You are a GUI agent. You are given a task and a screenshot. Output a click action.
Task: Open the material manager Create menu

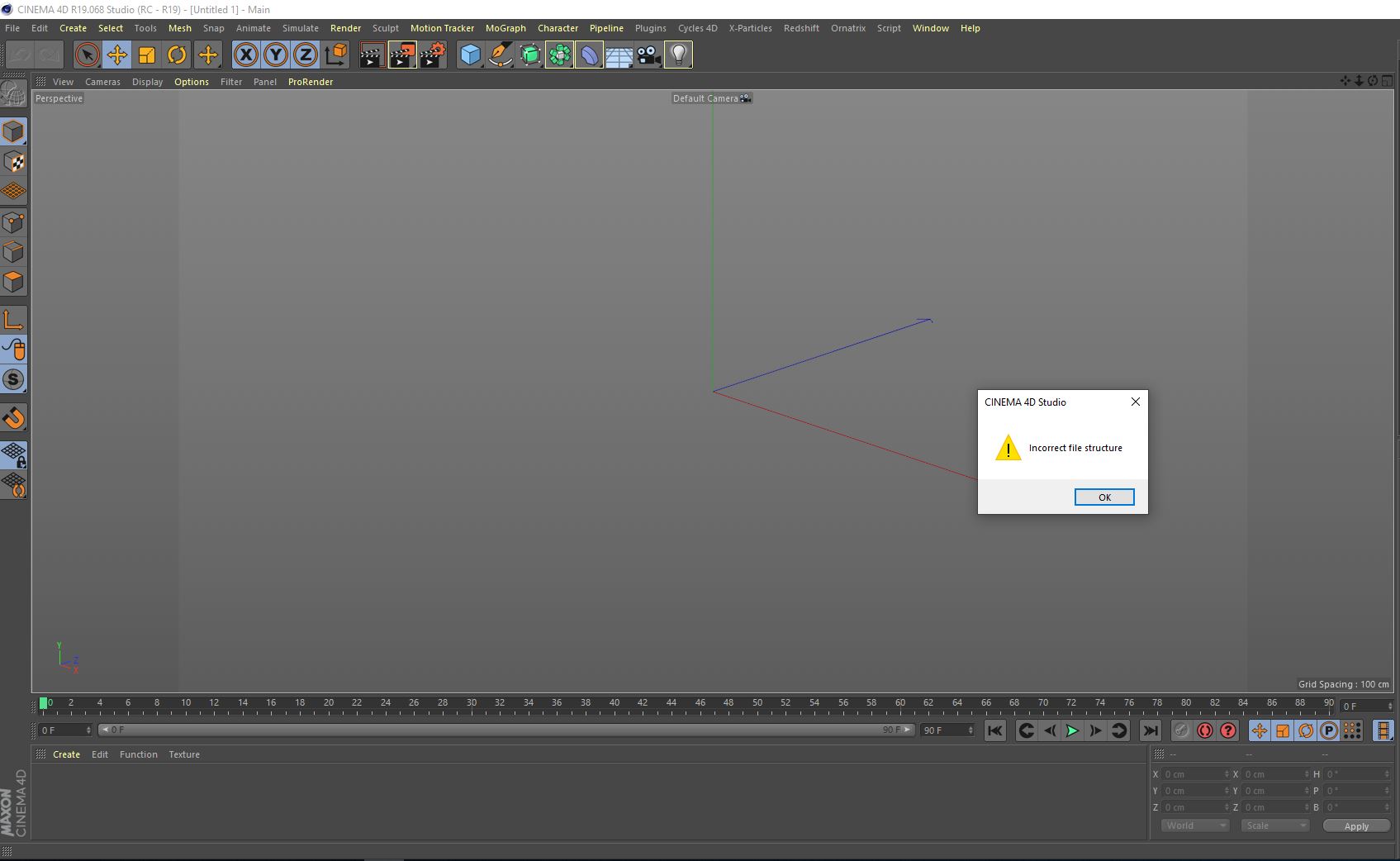[x=66, y=754]
